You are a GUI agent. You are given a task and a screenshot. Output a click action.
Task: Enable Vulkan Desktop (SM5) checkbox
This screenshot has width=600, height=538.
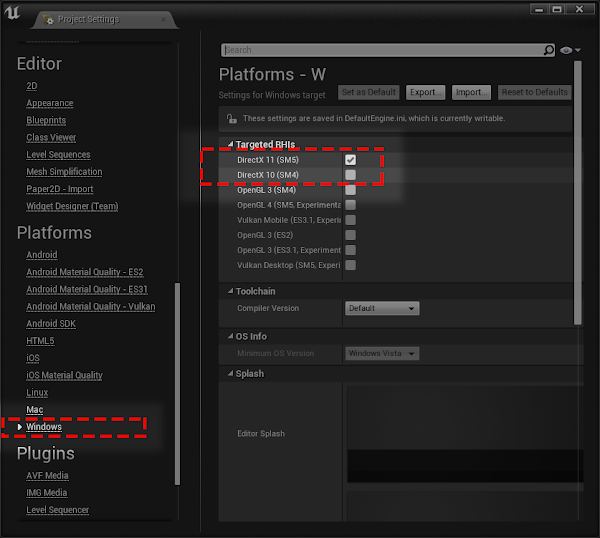pyautogui.click(x=350, y=265)
